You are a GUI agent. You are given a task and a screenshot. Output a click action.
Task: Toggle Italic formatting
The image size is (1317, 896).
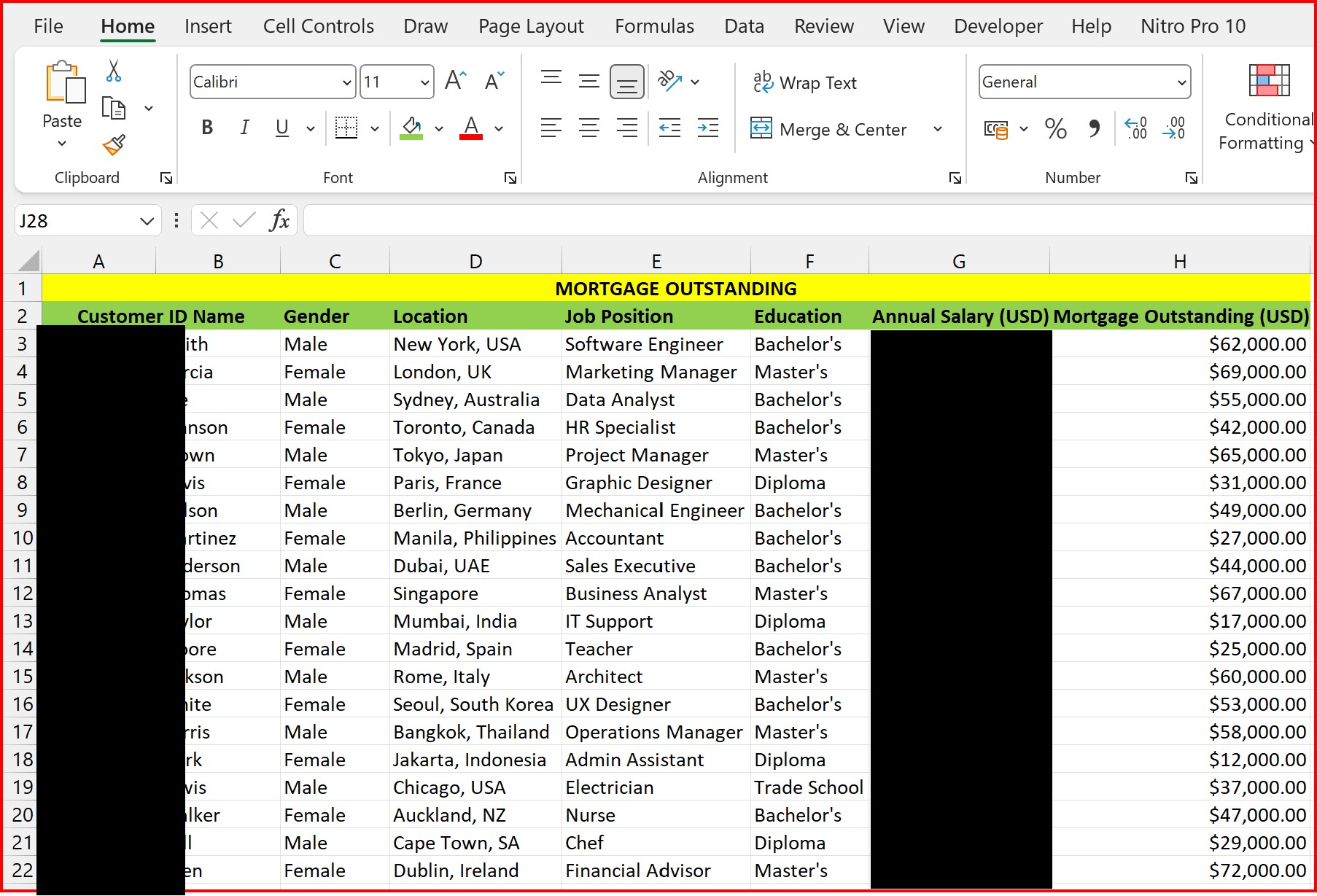click(245, 128)
